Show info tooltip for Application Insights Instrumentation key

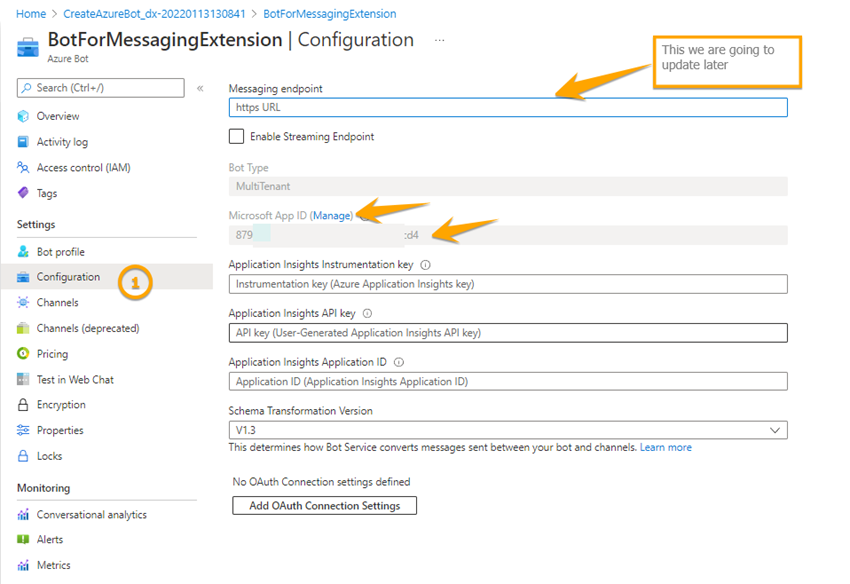tap(429, 264)
